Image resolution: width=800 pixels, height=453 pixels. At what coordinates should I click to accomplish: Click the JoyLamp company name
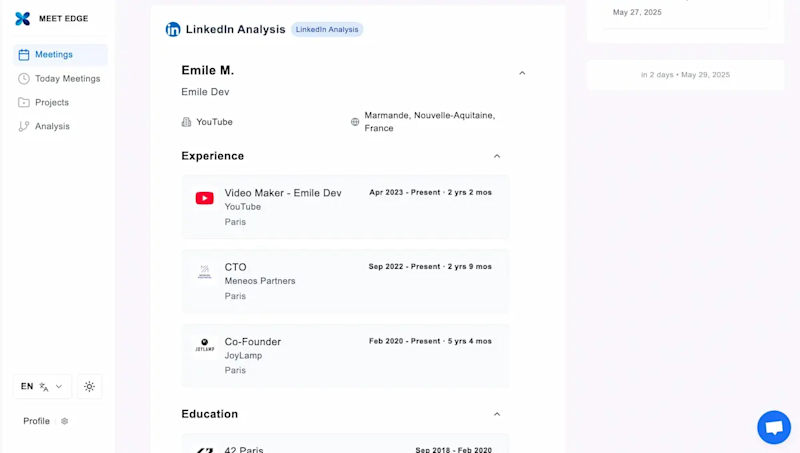click(243, 356)
